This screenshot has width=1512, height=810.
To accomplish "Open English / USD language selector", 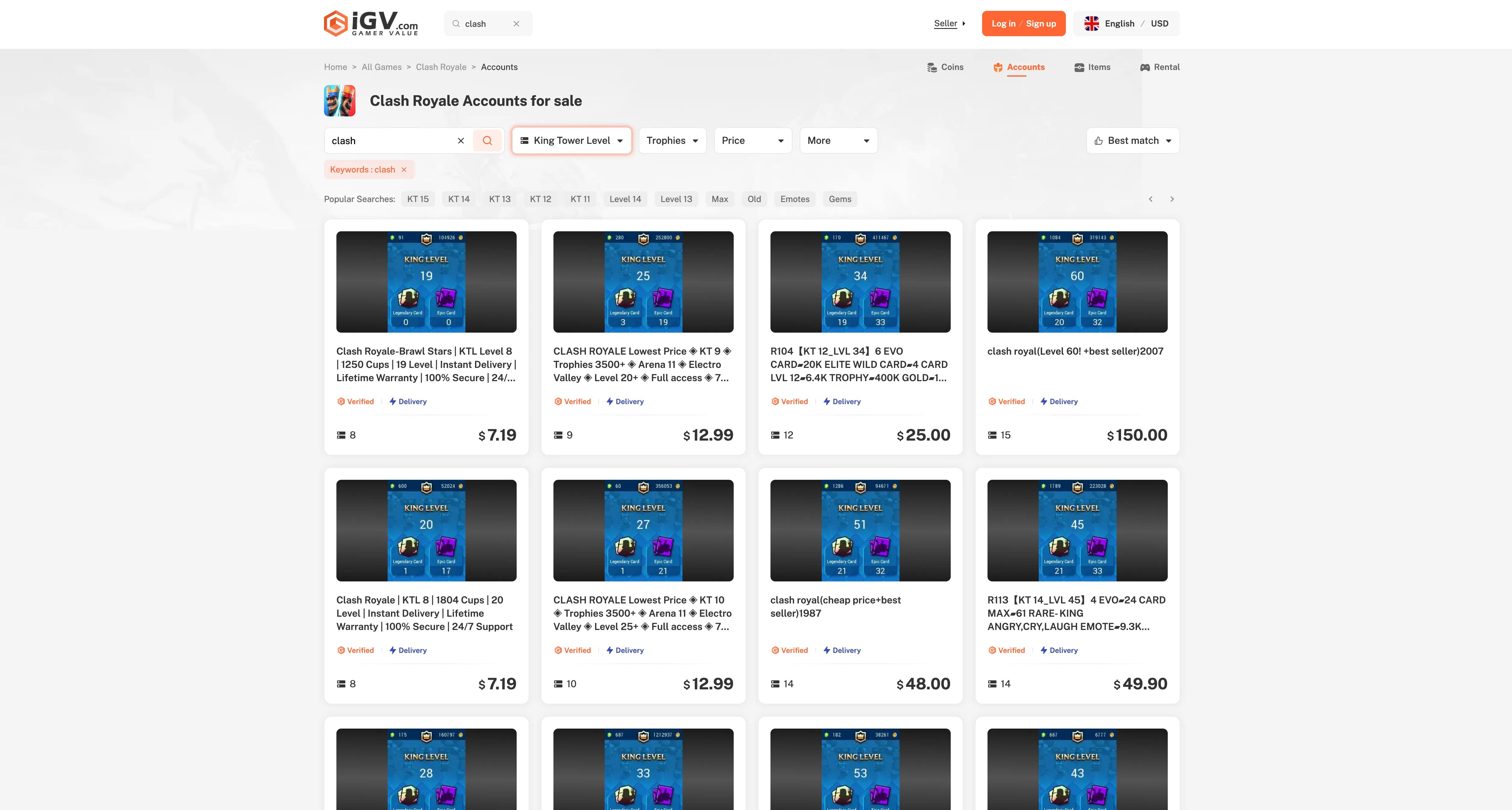I will [x=1126, y=24].
